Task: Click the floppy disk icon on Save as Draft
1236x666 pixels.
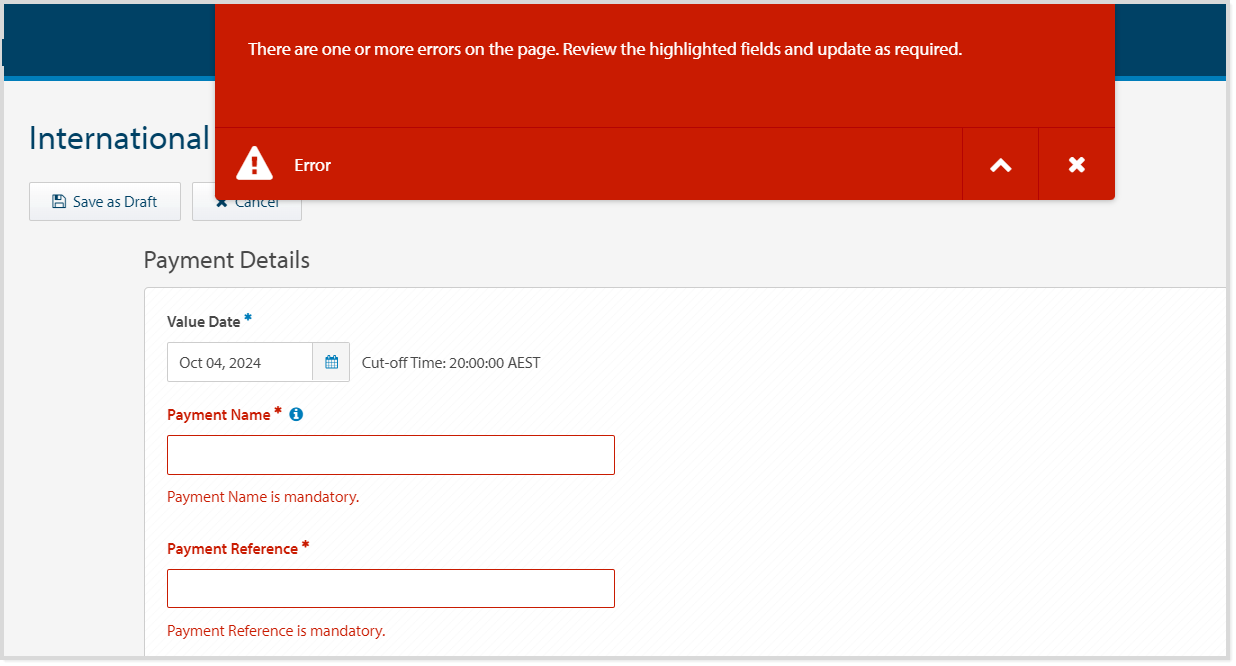Action: pyautogui.click(x=59, y=201)
